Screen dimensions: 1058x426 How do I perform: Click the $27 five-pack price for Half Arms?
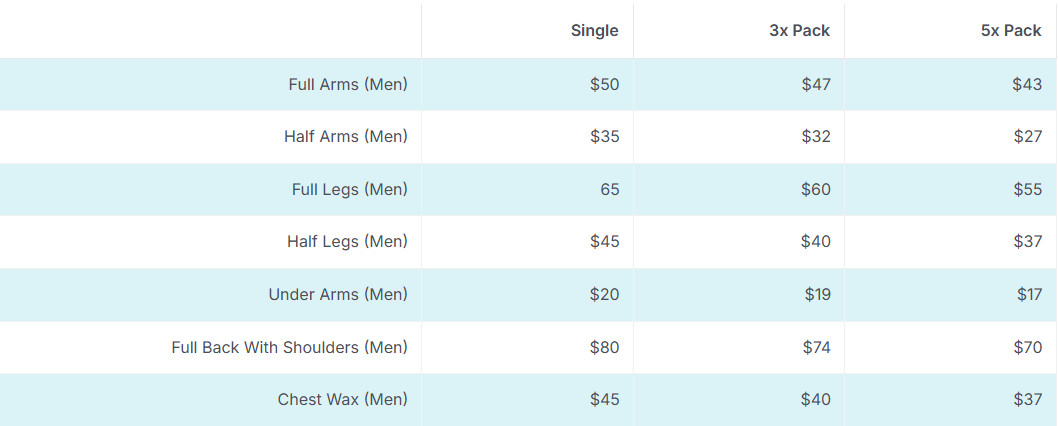pos(1028,136)
